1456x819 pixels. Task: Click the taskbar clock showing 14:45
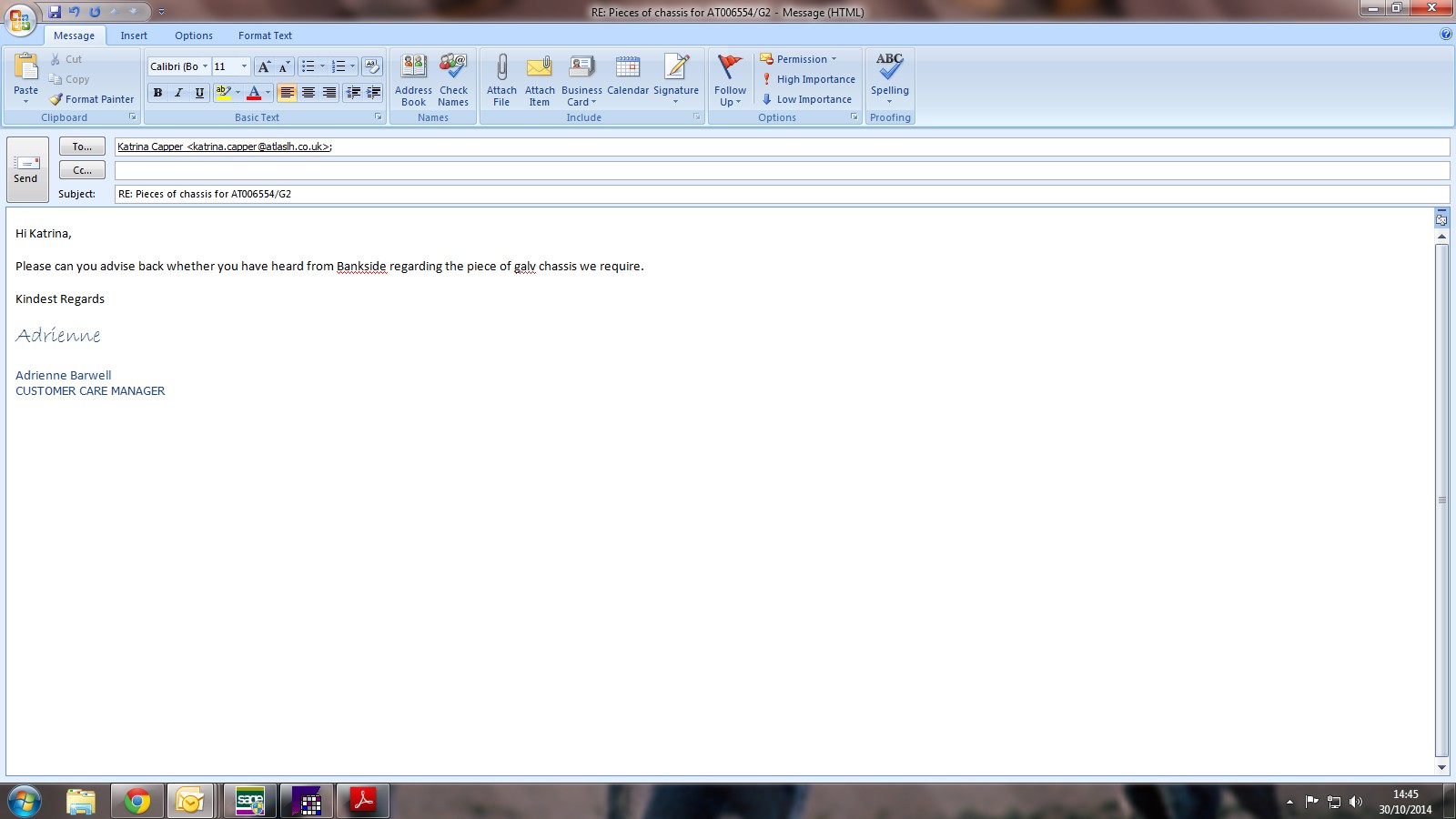[x=1405, y=802]
